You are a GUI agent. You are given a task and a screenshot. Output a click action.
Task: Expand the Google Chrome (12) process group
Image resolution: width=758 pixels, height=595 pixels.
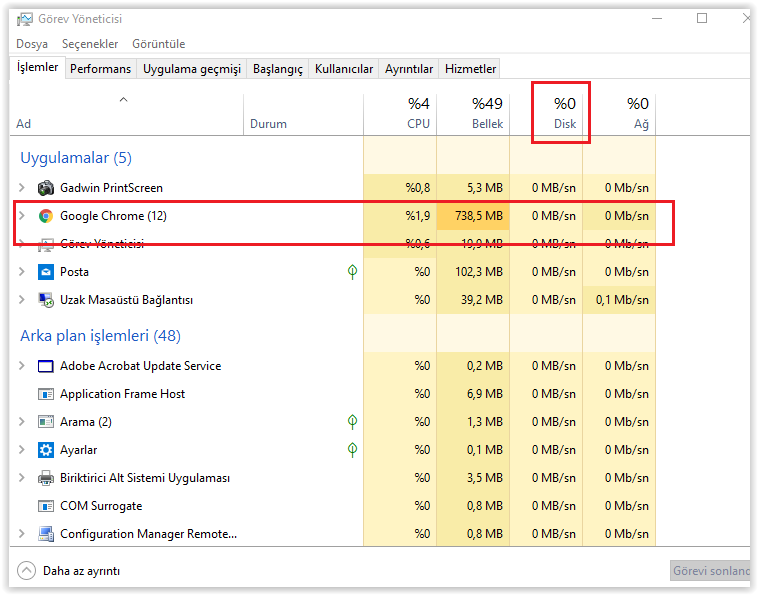point(22,216)
